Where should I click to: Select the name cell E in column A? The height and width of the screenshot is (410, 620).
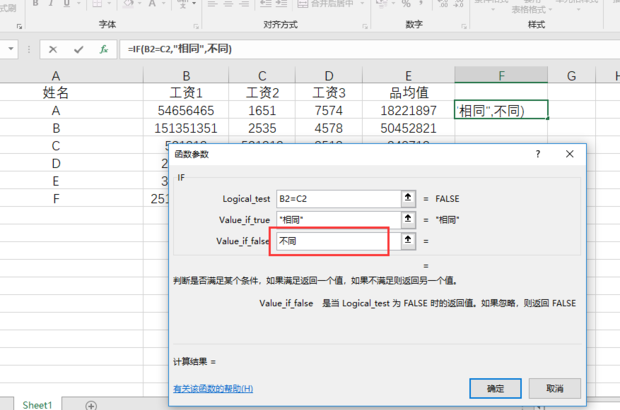(x=56, y=181)
